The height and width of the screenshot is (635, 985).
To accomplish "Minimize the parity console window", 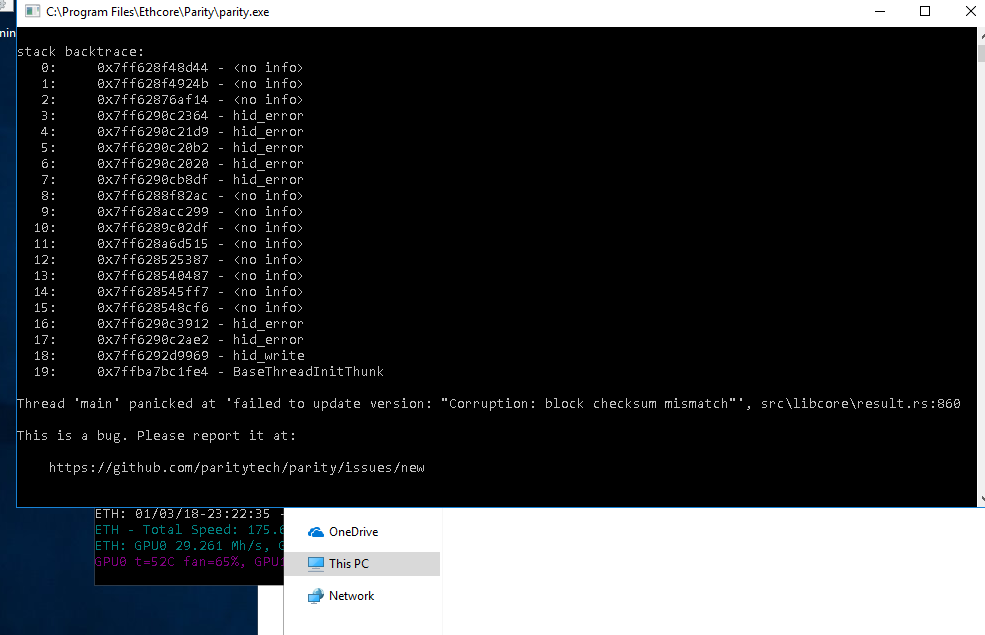I will [879, 11].
